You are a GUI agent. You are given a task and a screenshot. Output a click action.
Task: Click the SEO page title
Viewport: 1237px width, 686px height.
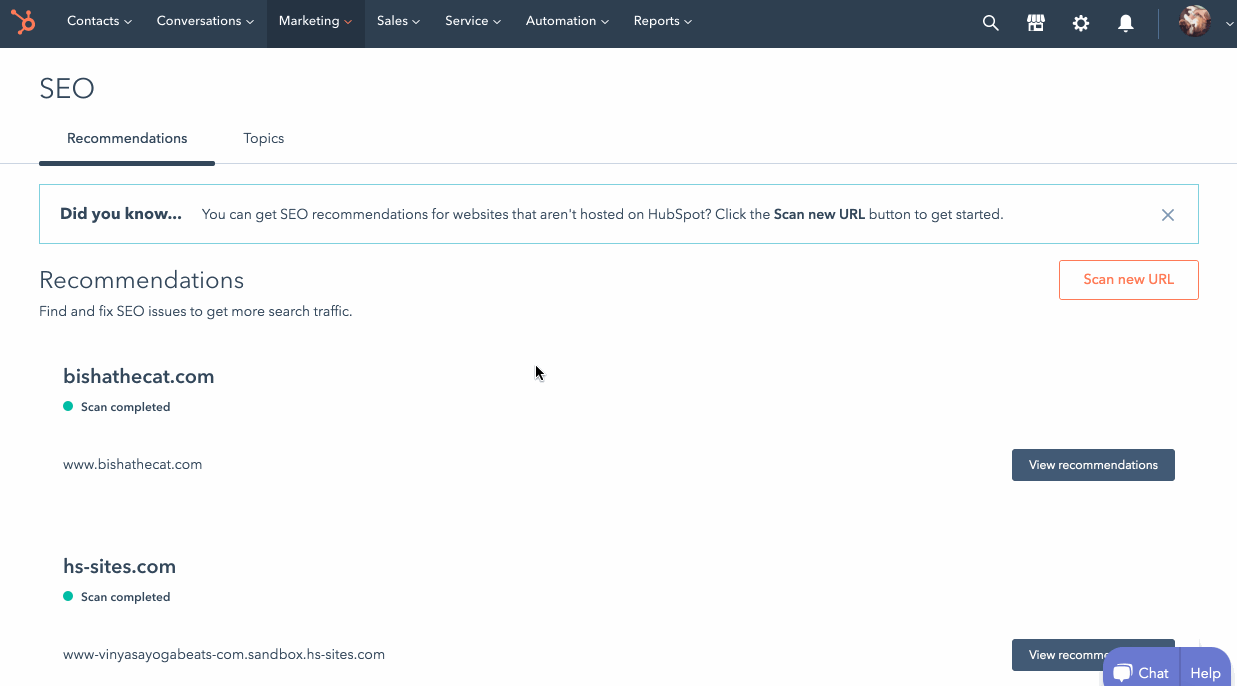pos(67,89)
